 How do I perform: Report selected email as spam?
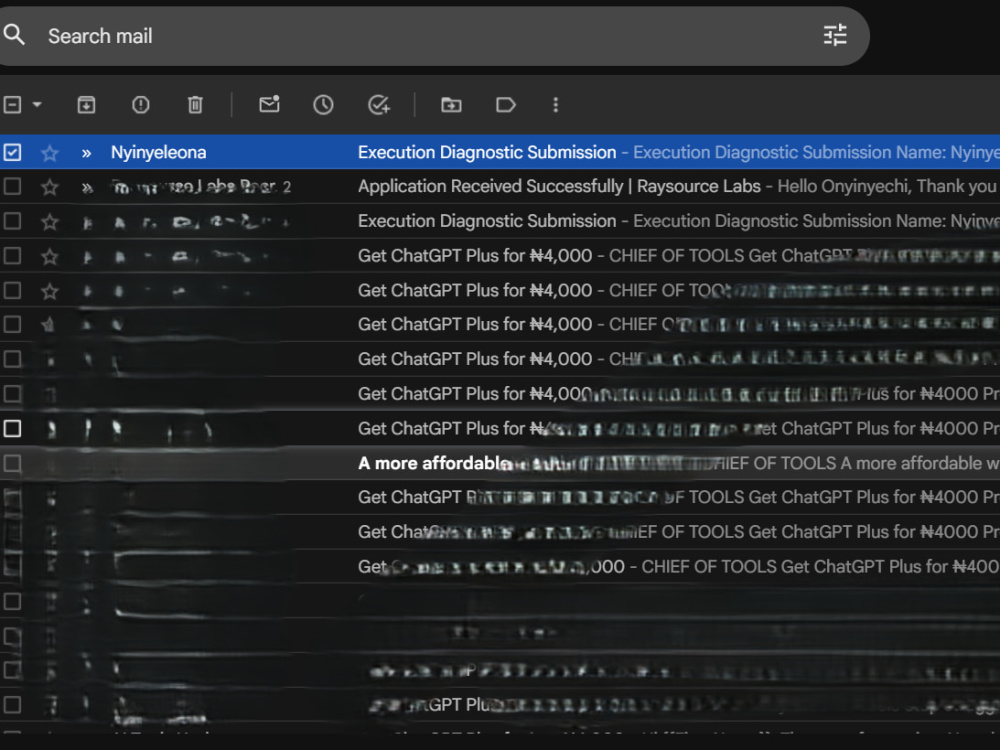140,105
